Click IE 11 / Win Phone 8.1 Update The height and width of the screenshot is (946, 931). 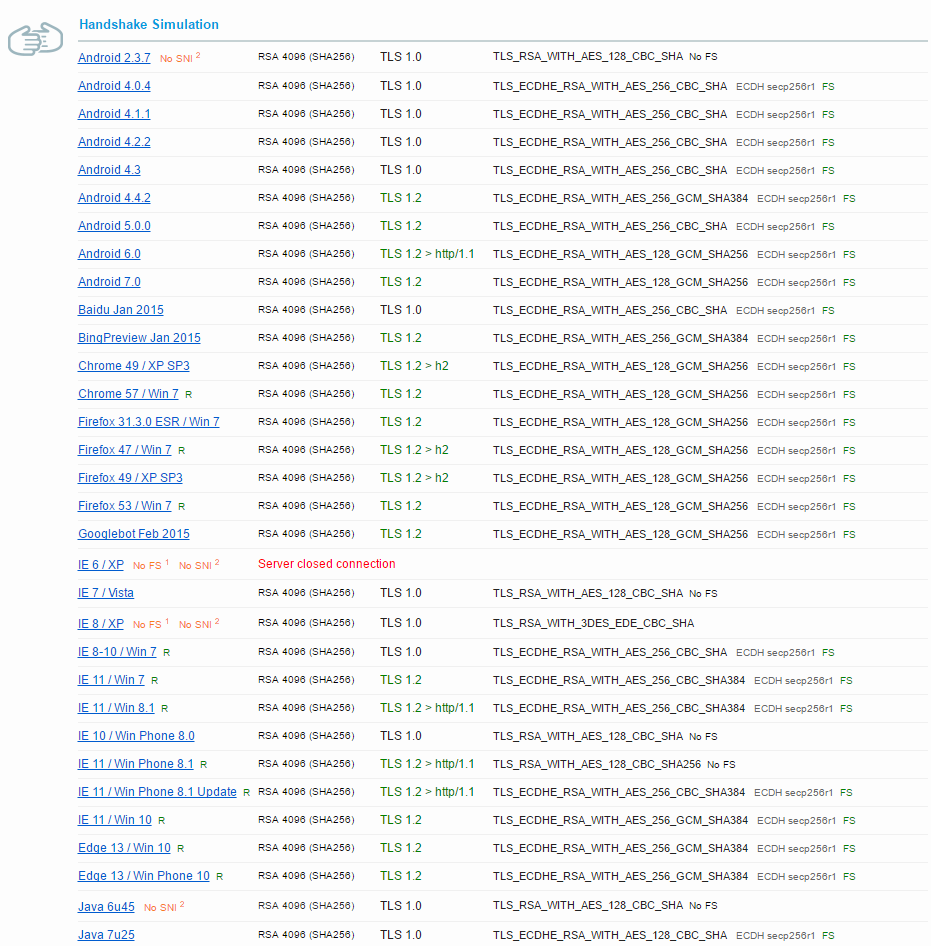coord(157,792)
